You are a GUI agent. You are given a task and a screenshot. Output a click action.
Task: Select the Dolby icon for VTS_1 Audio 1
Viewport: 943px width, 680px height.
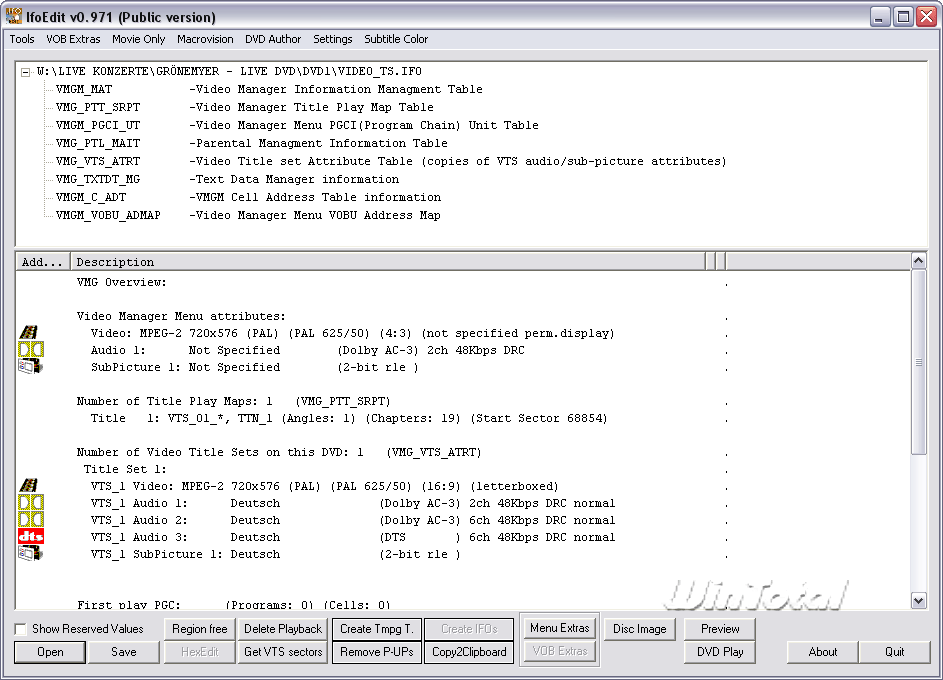click(30, 503)
